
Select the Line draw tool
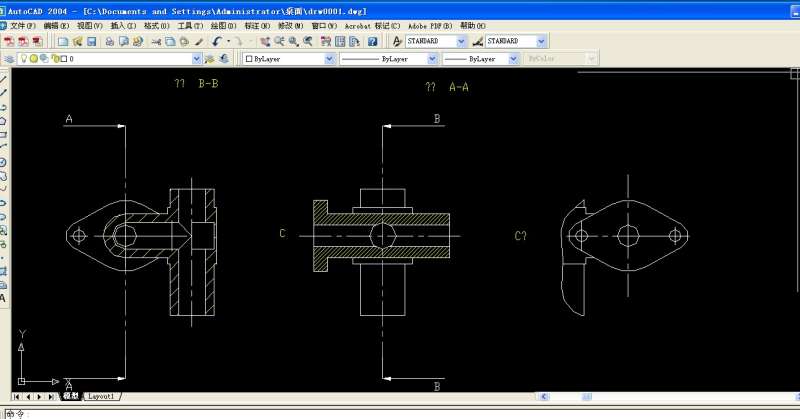tap(4, 92)
